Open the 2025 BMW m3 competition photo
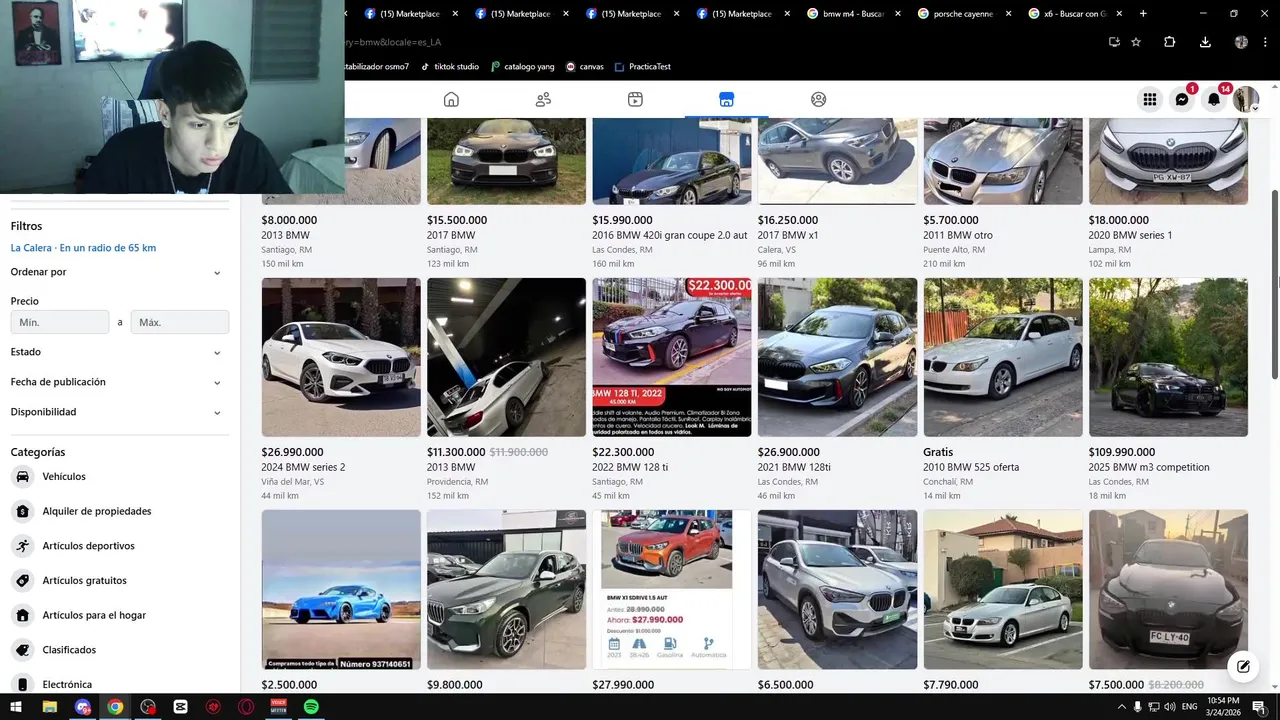 [x=1168, y=357]
